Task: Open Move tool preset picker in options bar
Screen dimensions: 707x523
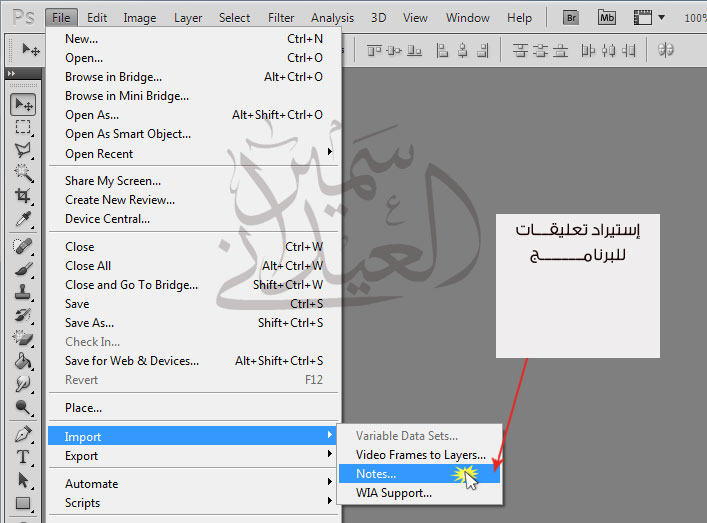Action: pos(31,50)
